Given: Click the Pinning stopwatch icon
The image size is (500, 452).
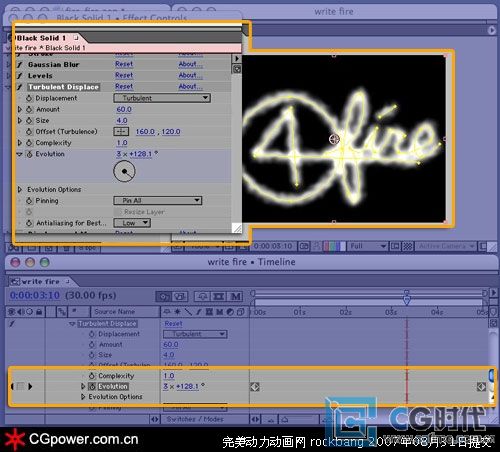Looking at the screenshot, I should pyautogui.click(x=29, y=201).
